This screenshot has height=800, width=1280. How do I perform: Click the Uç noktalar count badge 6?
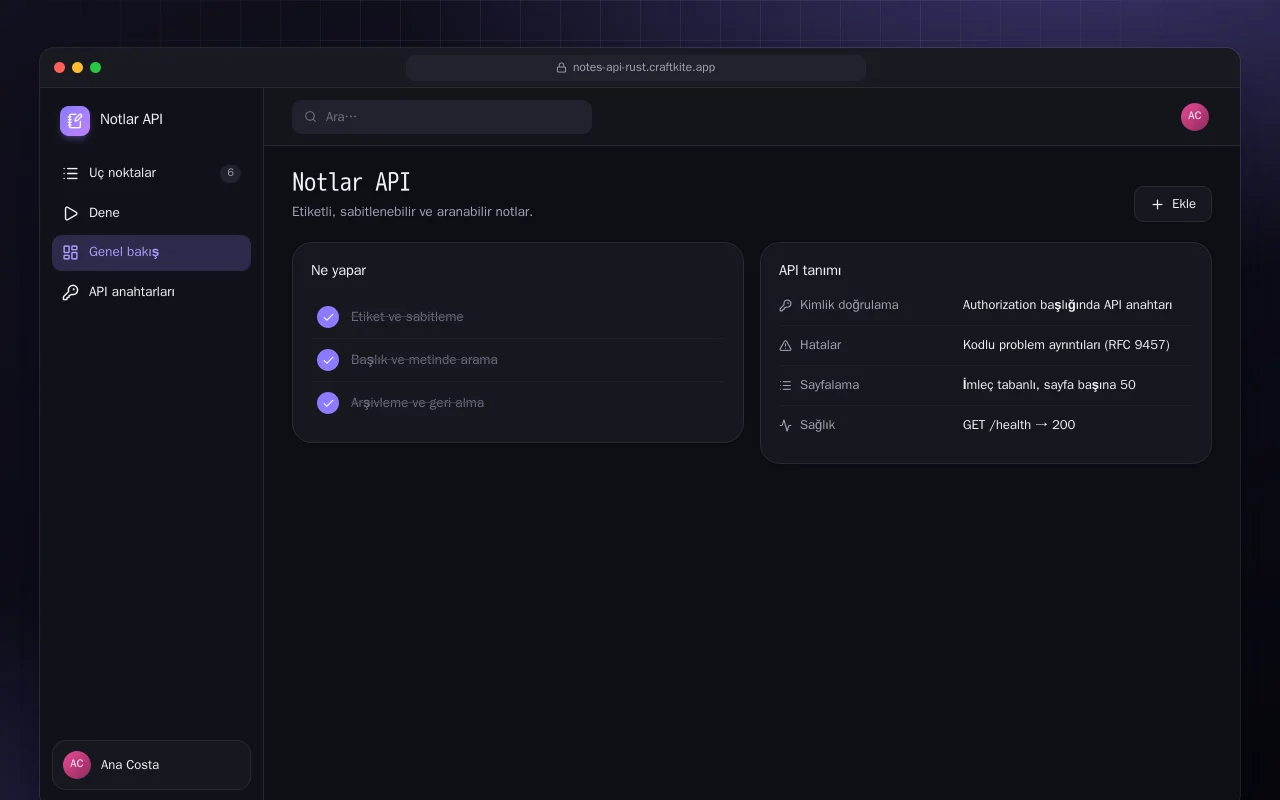tap(230, 173)
